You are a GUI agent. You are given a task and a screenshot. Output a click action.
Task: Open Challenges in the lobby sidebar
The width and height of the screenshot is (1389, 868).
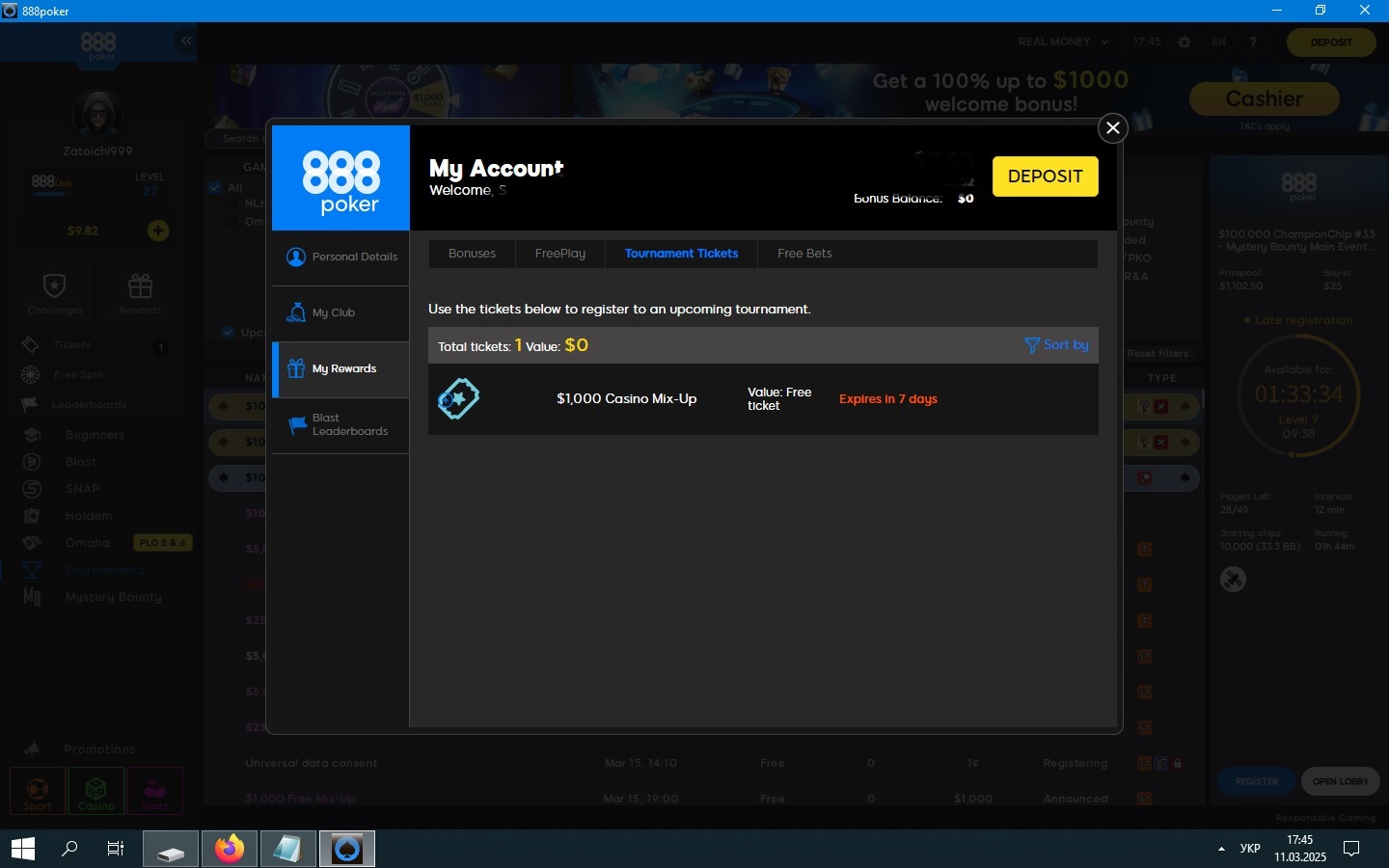click(55, 294)
